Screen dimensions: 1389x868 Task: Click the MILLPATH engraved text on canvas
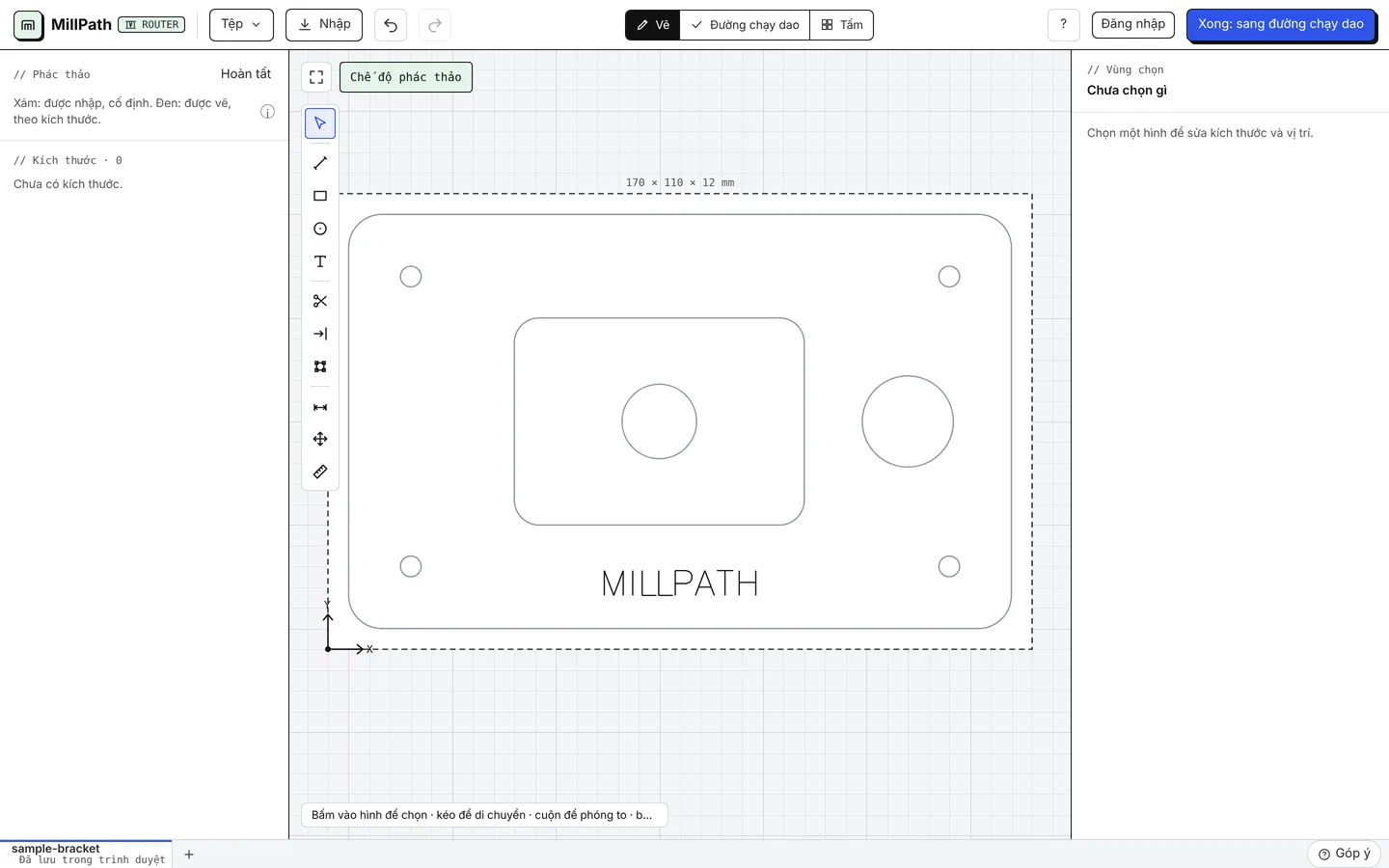680,583
